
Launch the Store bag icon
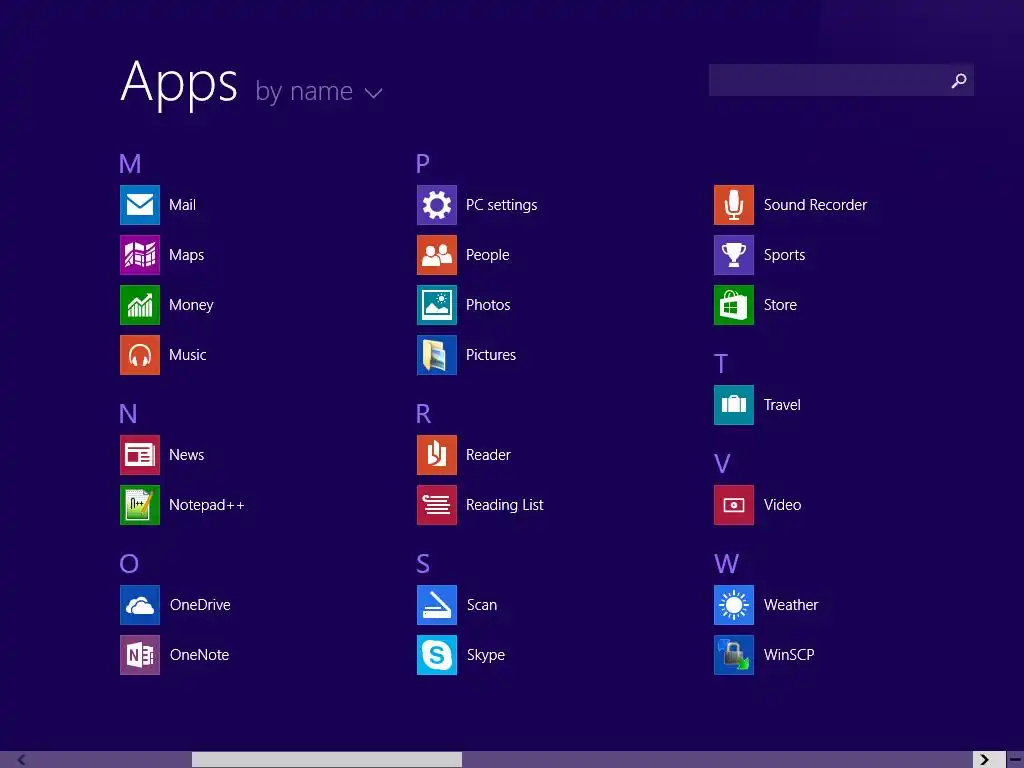coord(734,305)
